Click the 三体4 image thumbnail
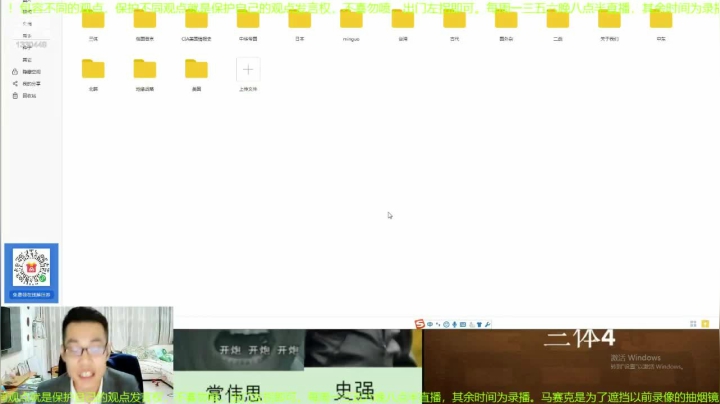Image resolution: width=720 pixels, height=404 pixels. click(571, 366)
